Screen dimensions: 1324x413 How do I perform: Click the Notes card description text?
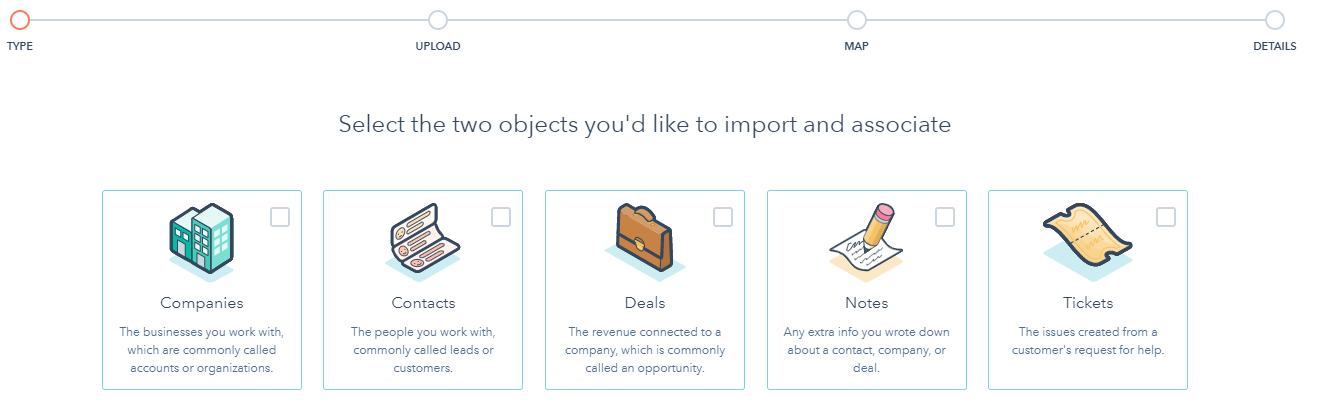tap(867, 350)
